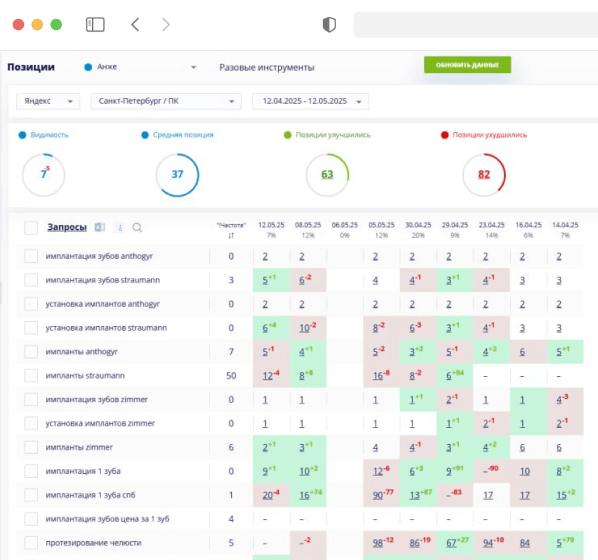Click the average position gauge showing 37
The width and height of the screenshot is (598, 560).
[x=177, y=175]
